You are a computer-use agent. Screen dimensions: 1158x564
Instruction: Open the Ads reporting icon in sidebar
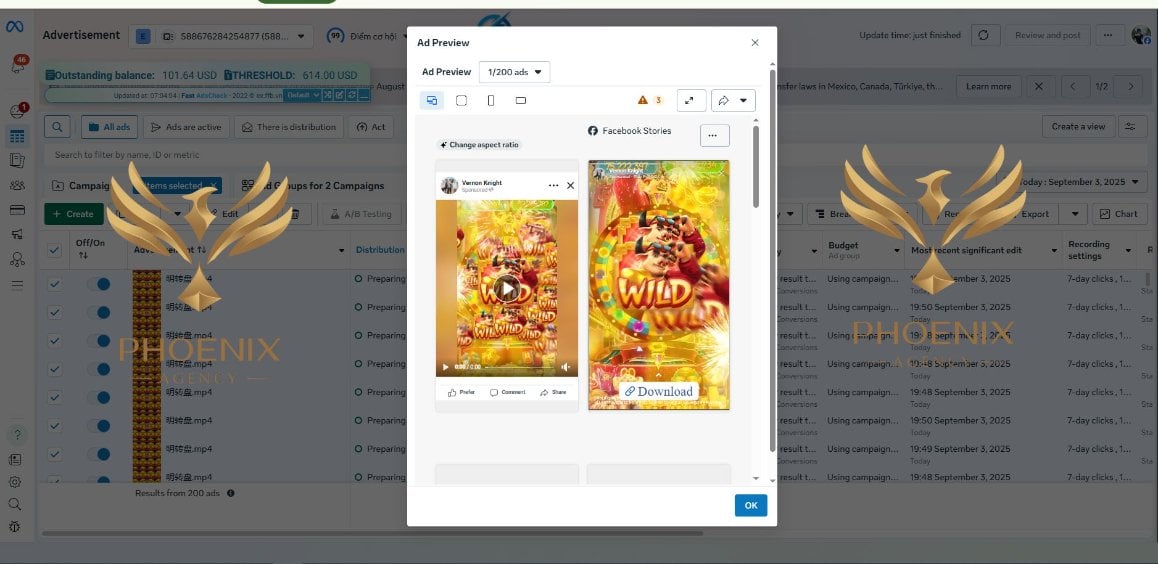[17, 160]
